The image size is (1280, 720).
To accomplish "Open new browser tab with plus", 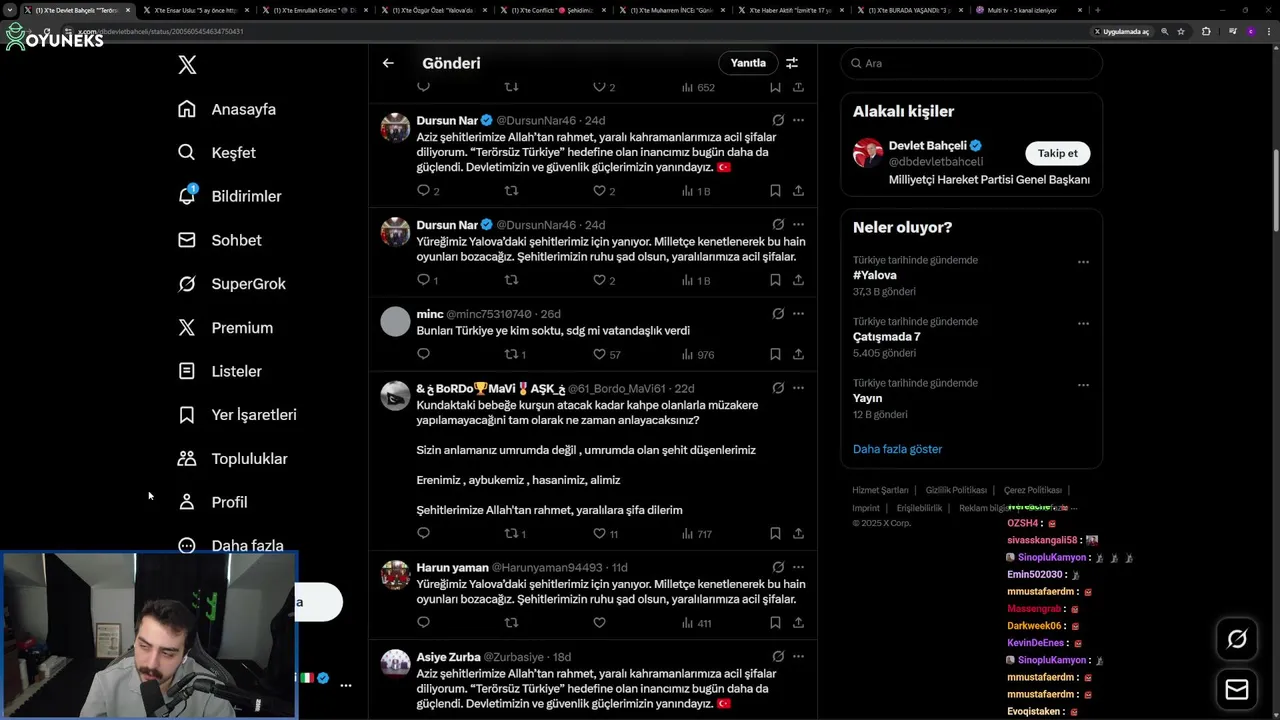I will tap(1098, 10).
